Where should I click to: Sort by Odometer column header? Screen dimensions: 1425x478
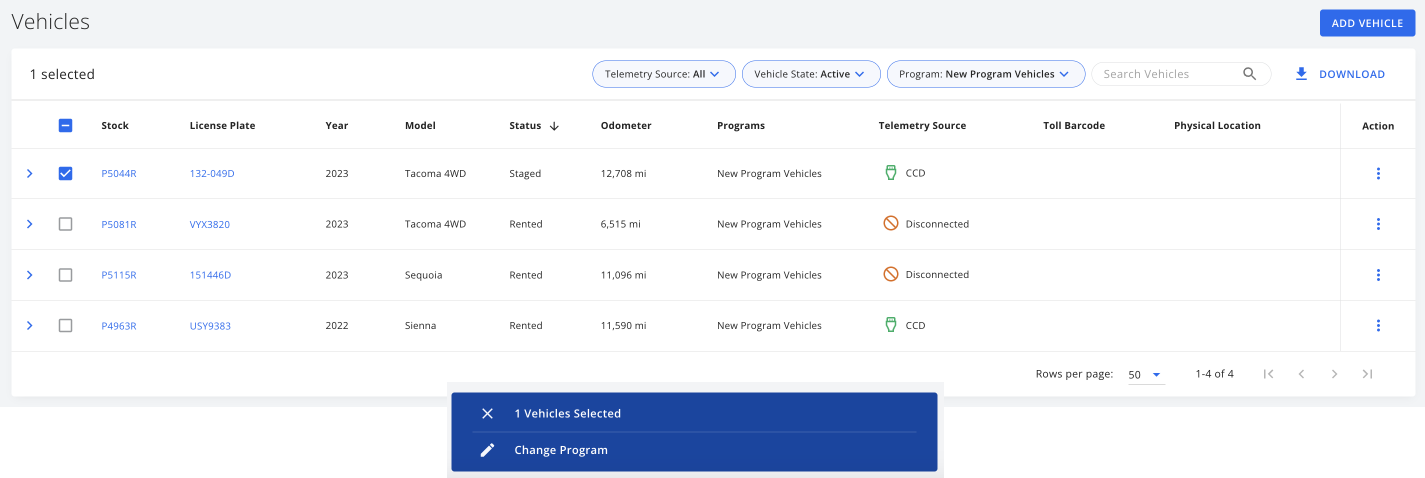(626, 126)
